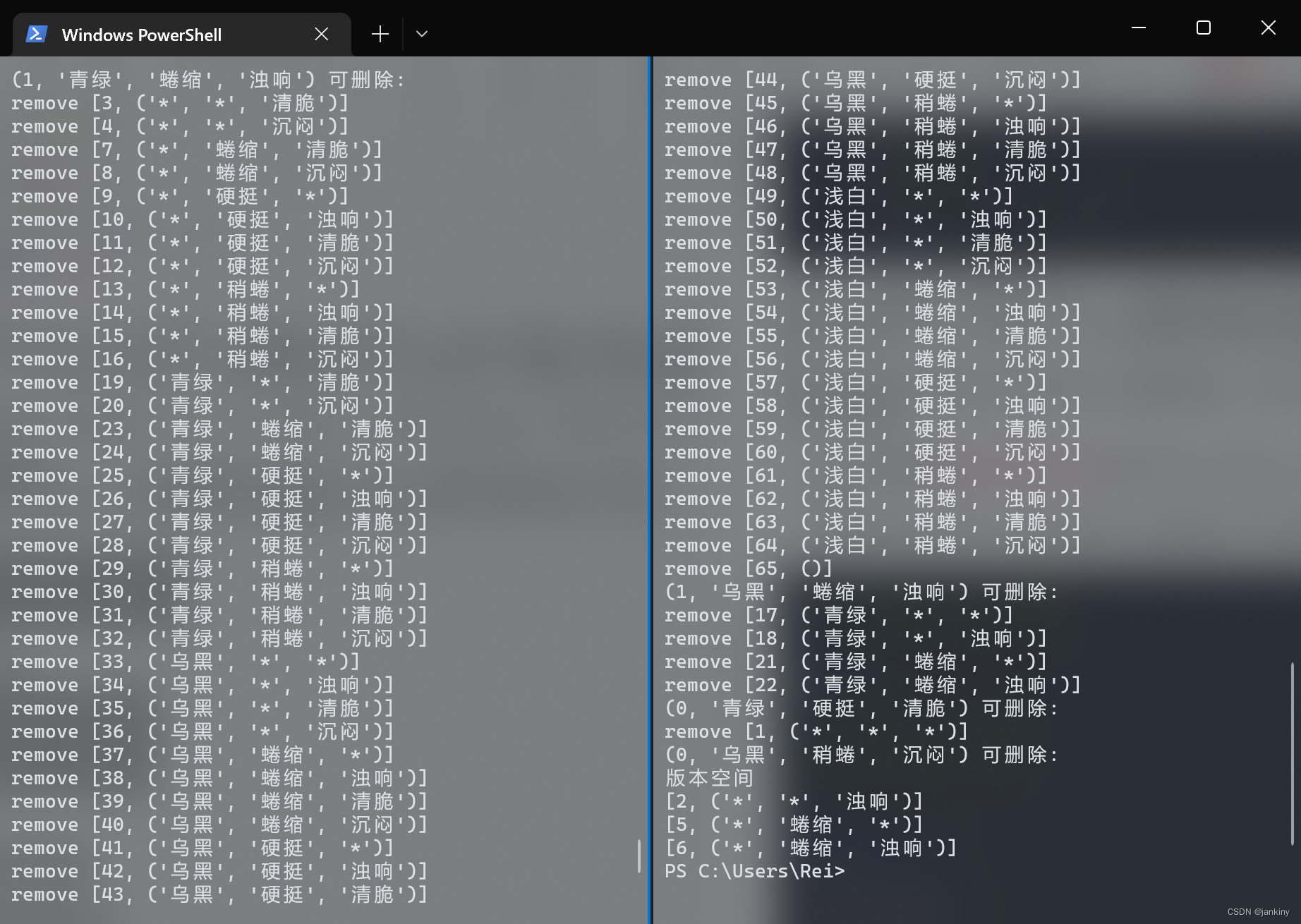The width and height of the screenshot is (1301, 924).
Task: Click line "remove [29, ('青绿', '稍蜷', '*')]"
Action: pyautogui.click(x=202, y=569)
